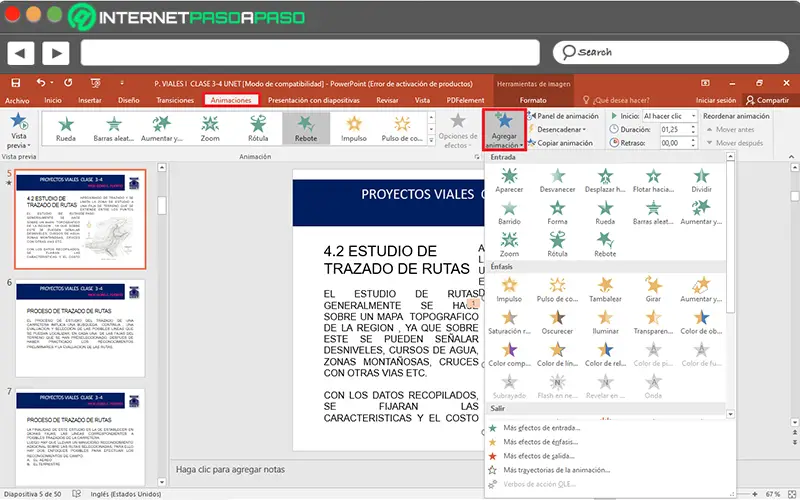Apply the Forma entrance effect
The width and height of the screenshot is (800, 500).
pyautogui.click(x=557, y=212)
